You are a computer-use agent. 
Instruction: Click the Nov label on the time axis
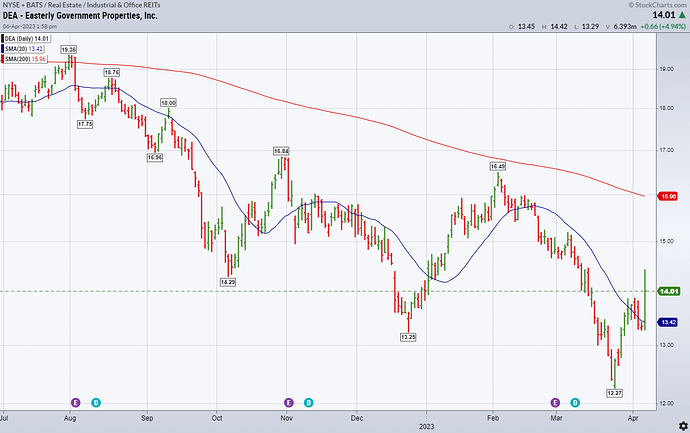[286, 418]
